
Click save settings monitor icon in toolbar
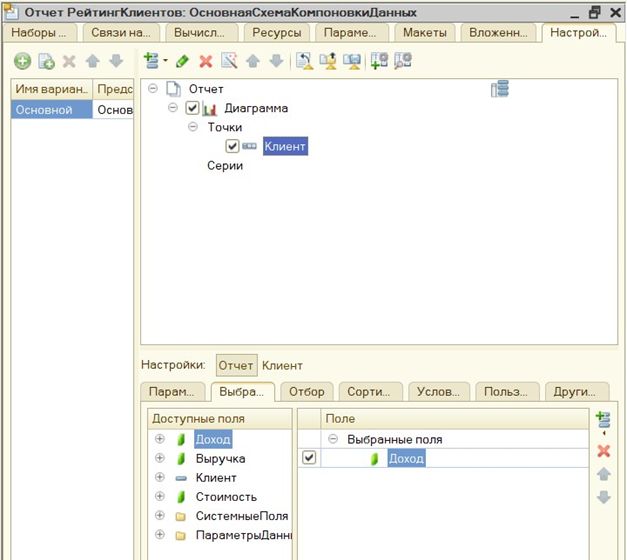[352, 61]
